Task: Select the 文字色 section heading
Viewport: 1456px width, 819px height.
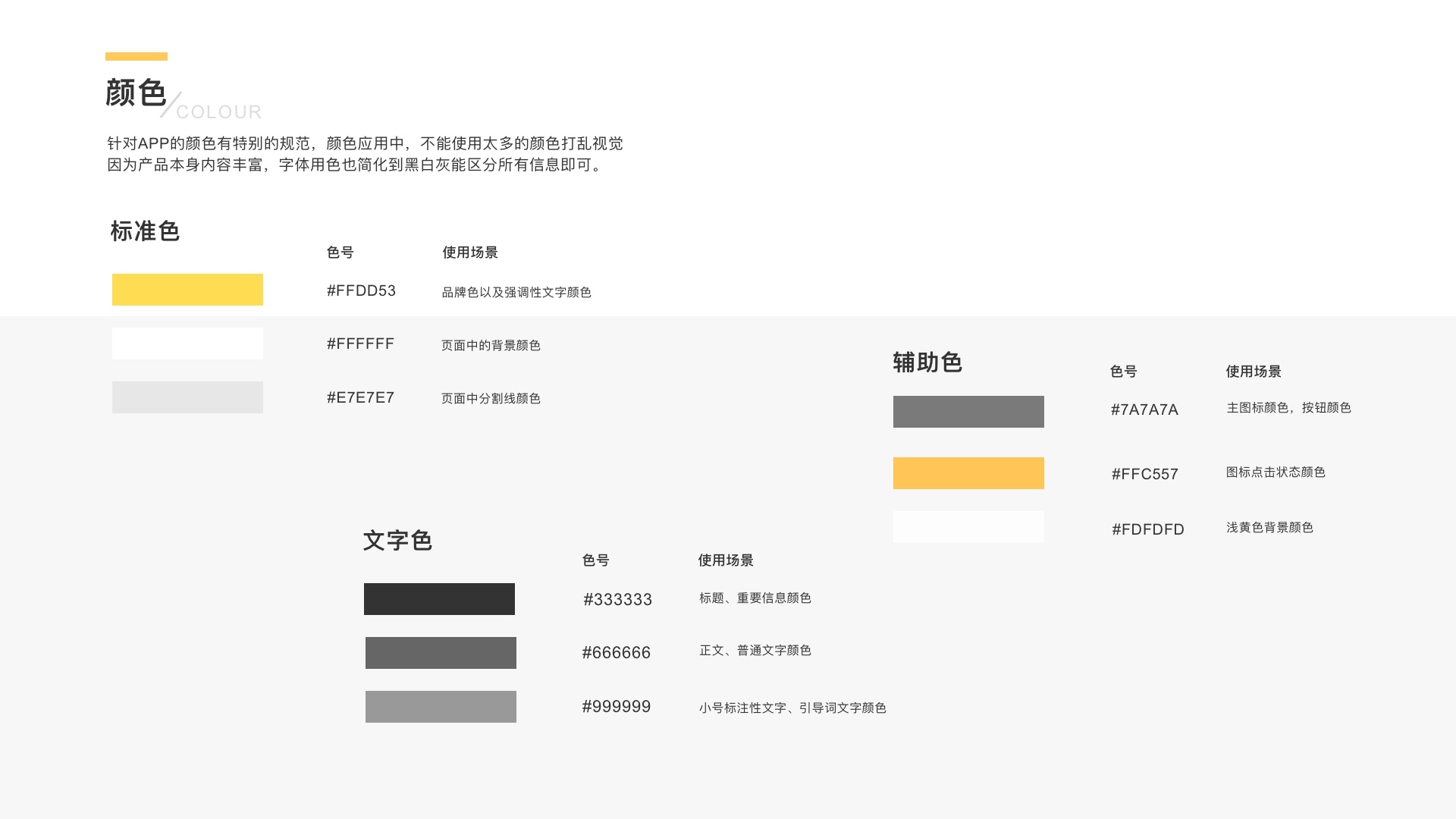Action: (x=397, y=541)
